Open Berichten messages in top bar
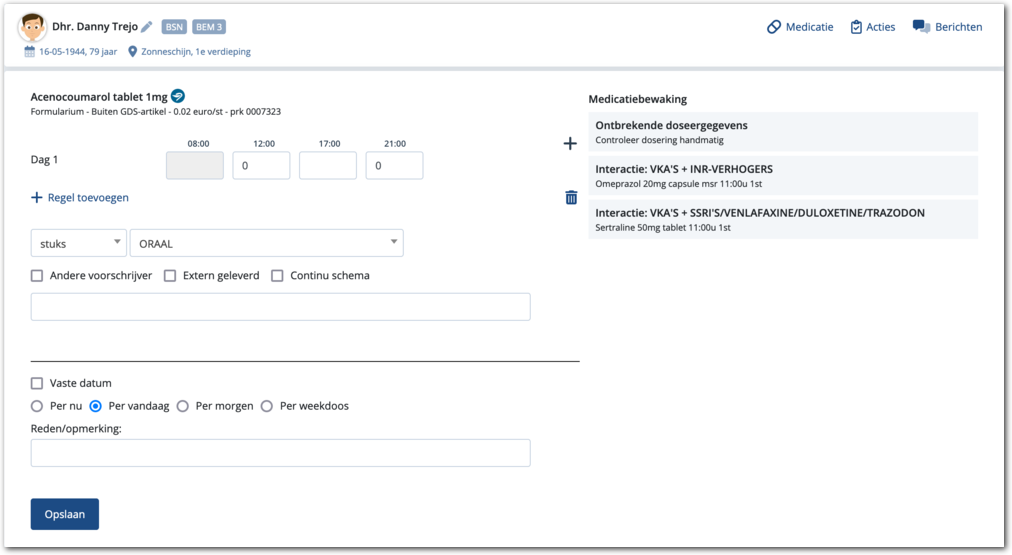Screen dimensions: 1012x555 tap(947, 27)
